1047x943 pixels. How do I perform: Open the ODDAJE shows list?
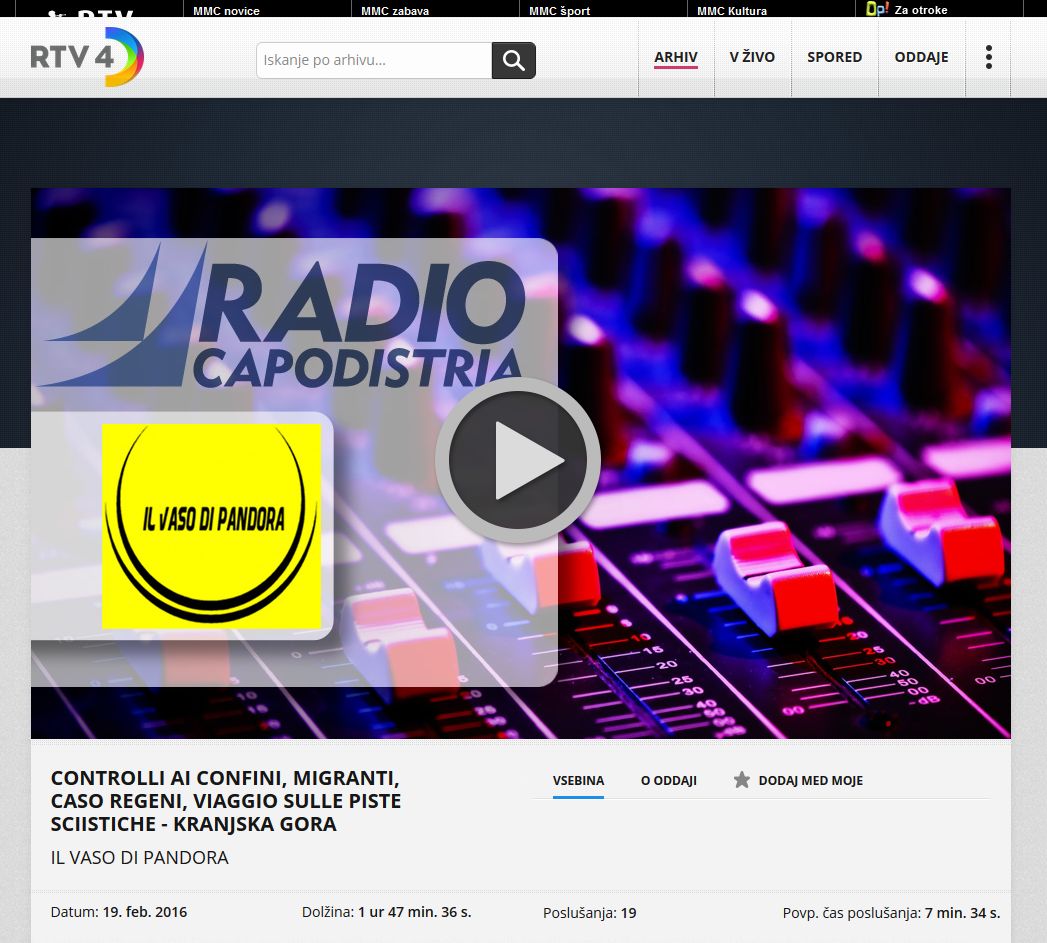tap(921, 57)
